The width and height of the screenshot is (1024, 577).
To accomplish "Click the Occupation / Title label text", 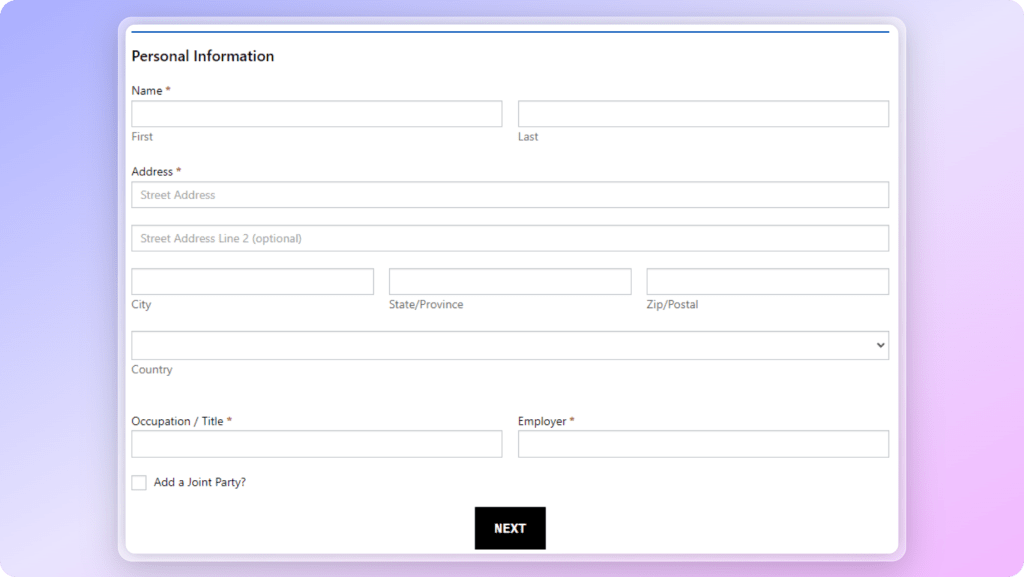I will coord(177,421).
